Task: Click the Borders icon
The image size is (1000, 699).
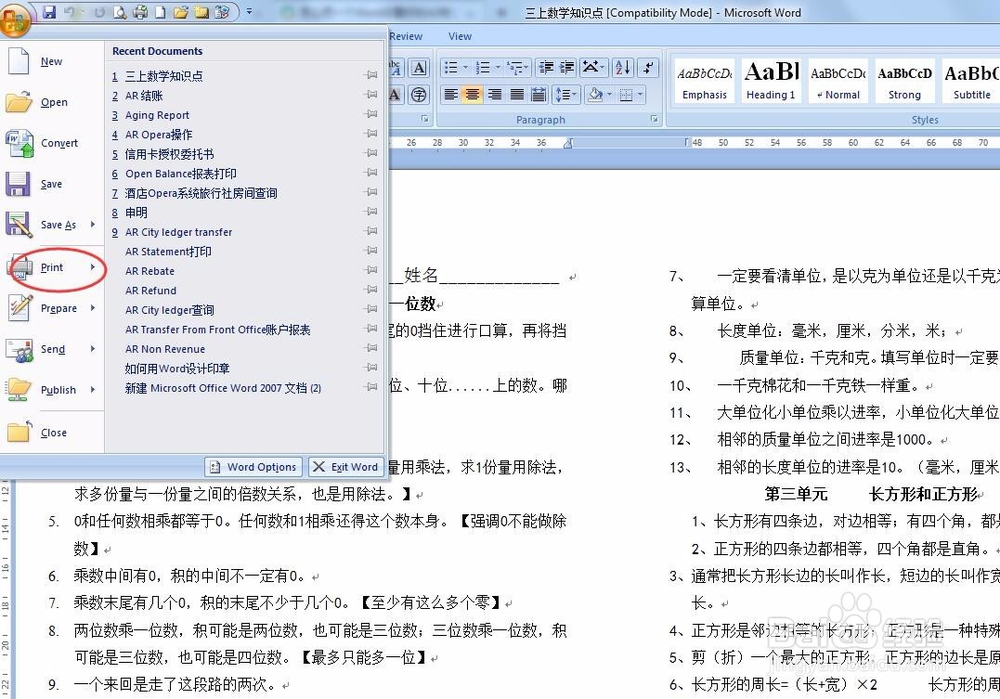Action: pyautogui.click(x=626, y=95)
